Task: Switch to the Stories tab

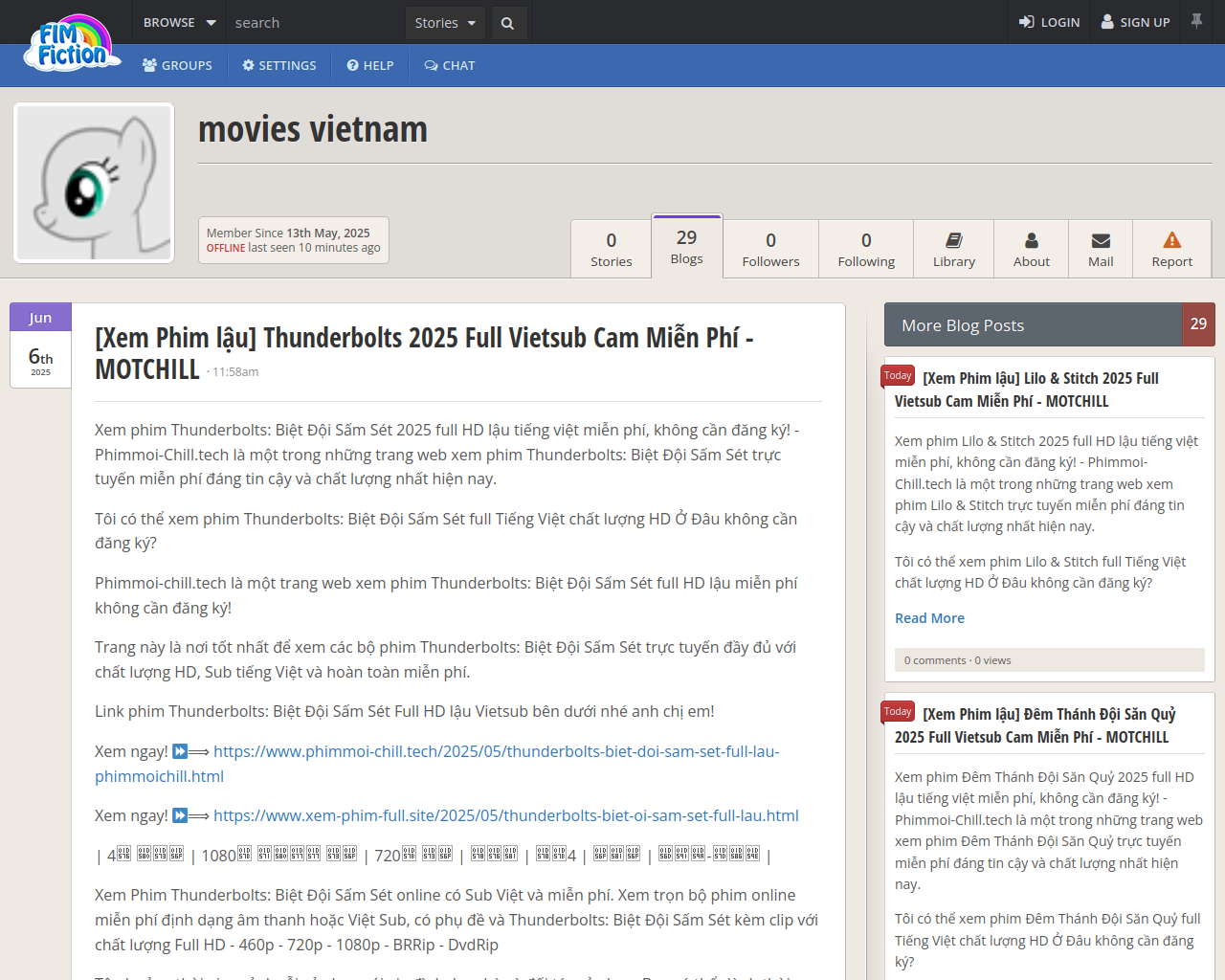Action: click(x=612, y=249)
